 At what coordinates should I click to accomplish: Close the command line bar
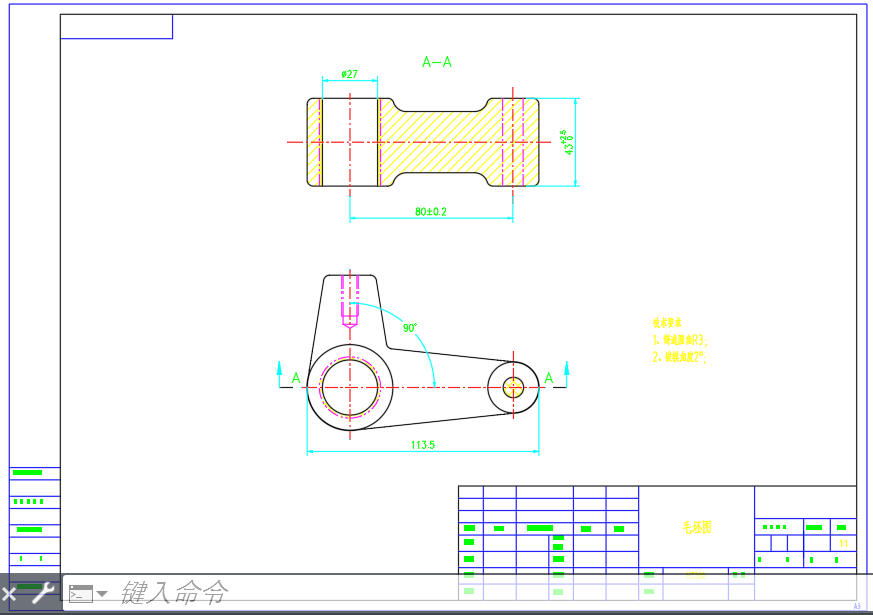[8, 594]
